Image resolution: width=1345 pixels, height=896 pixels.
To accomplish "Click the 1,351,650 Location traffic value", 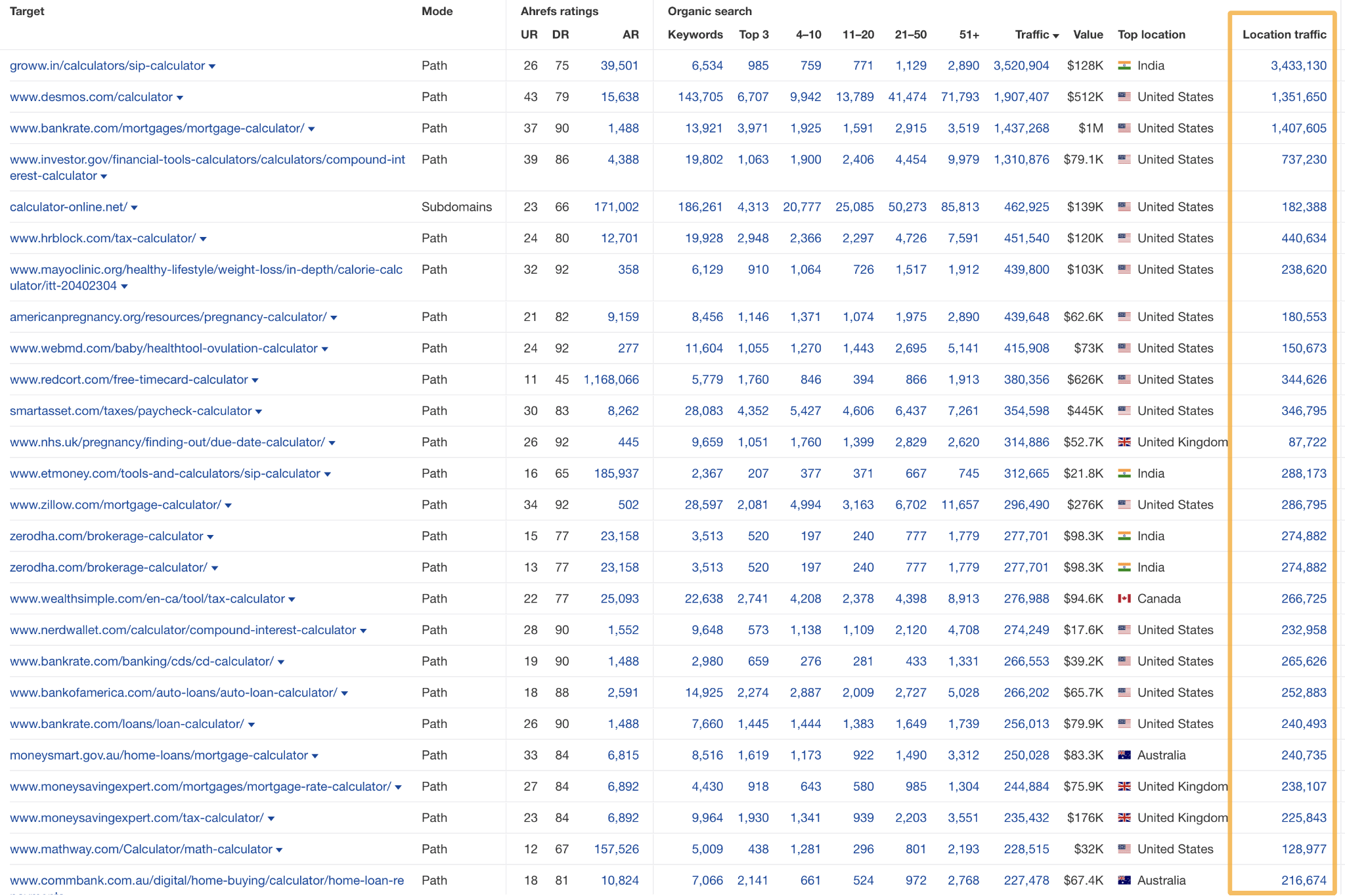I will tap(1298, 96).
